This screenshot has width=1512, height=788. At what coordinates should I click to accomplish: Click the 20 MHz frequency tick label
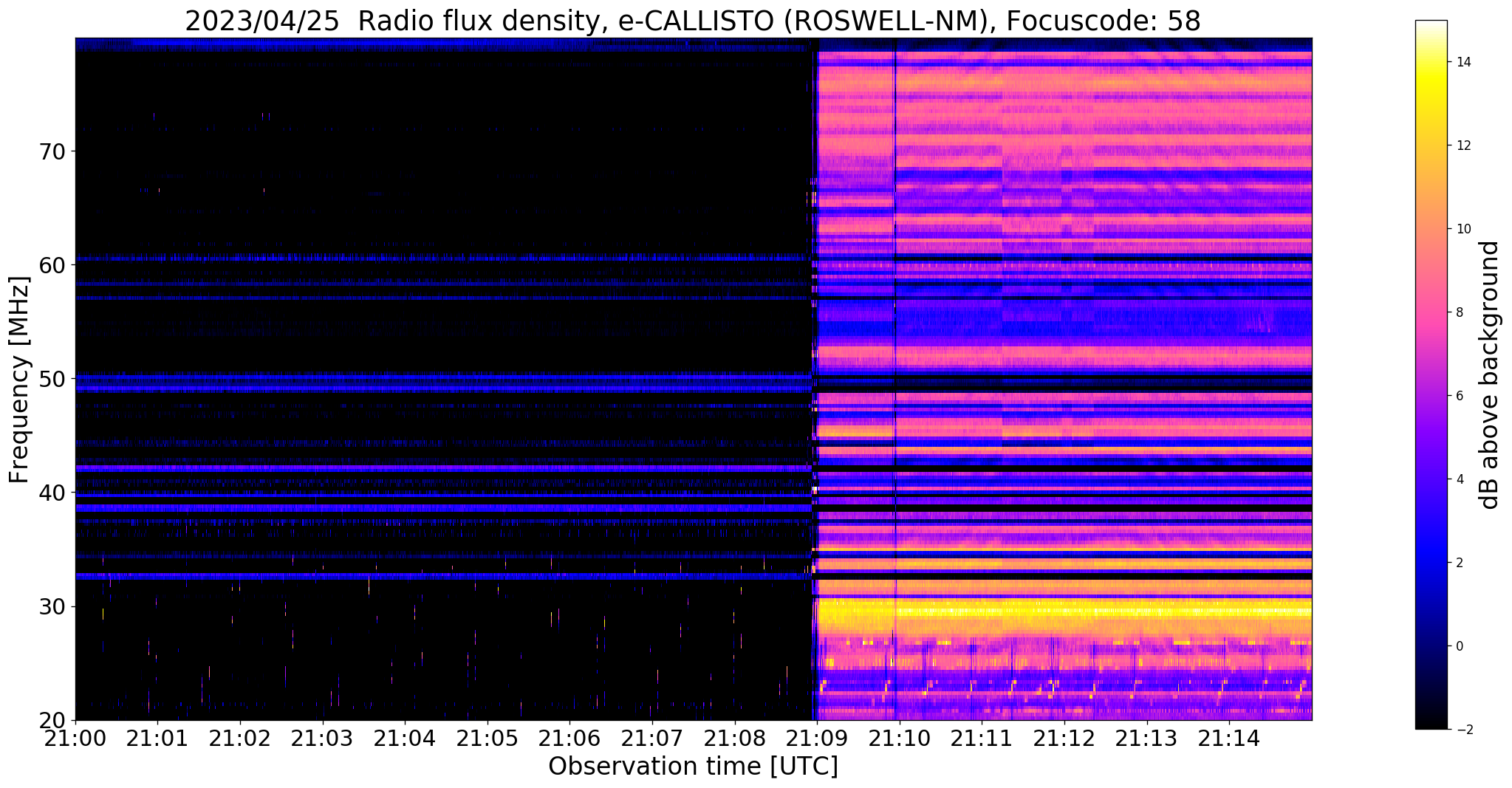click(x=51, y=720)
